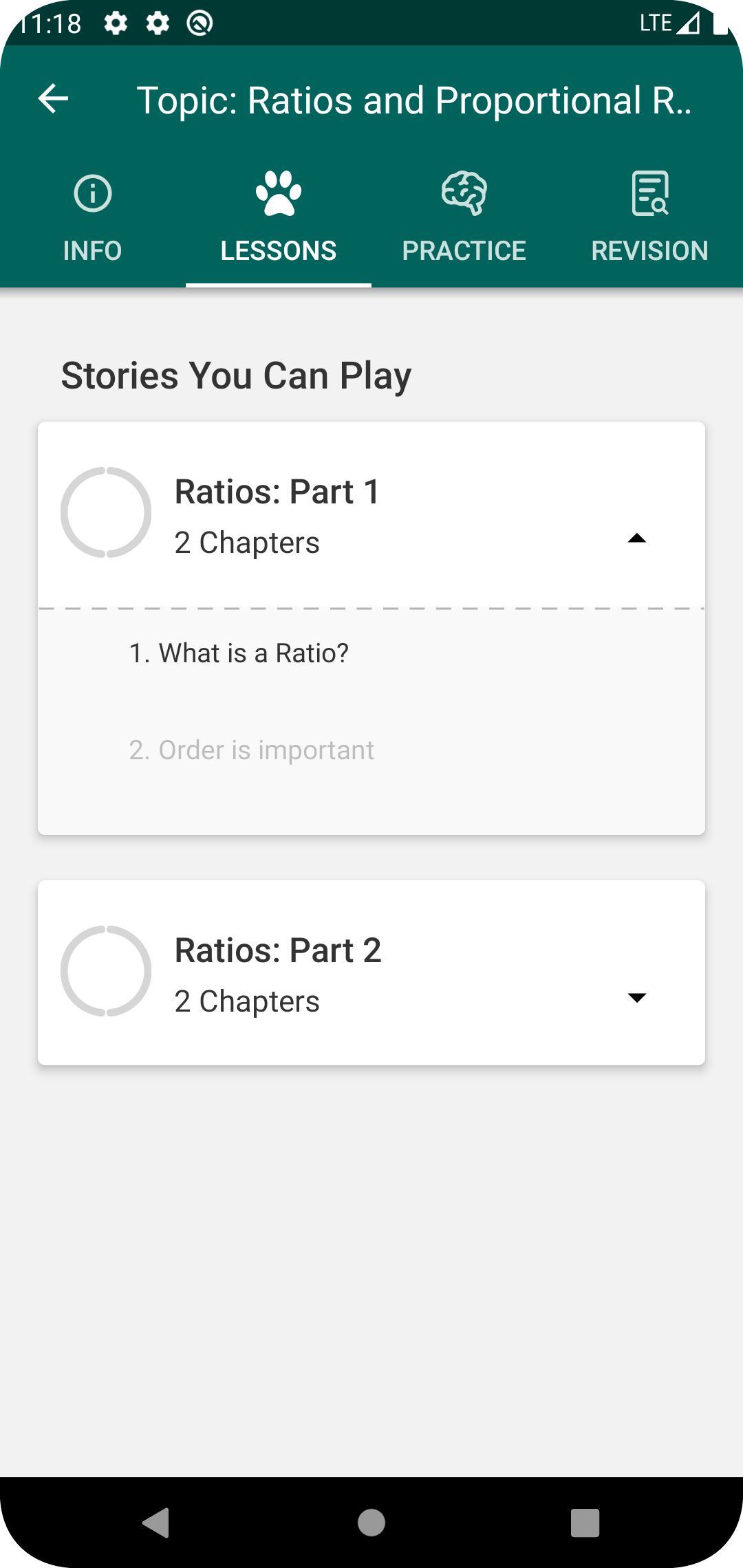Tap the back arrow in header
The height and width of the screenshot is (1568, 743).
coord(53,99)
